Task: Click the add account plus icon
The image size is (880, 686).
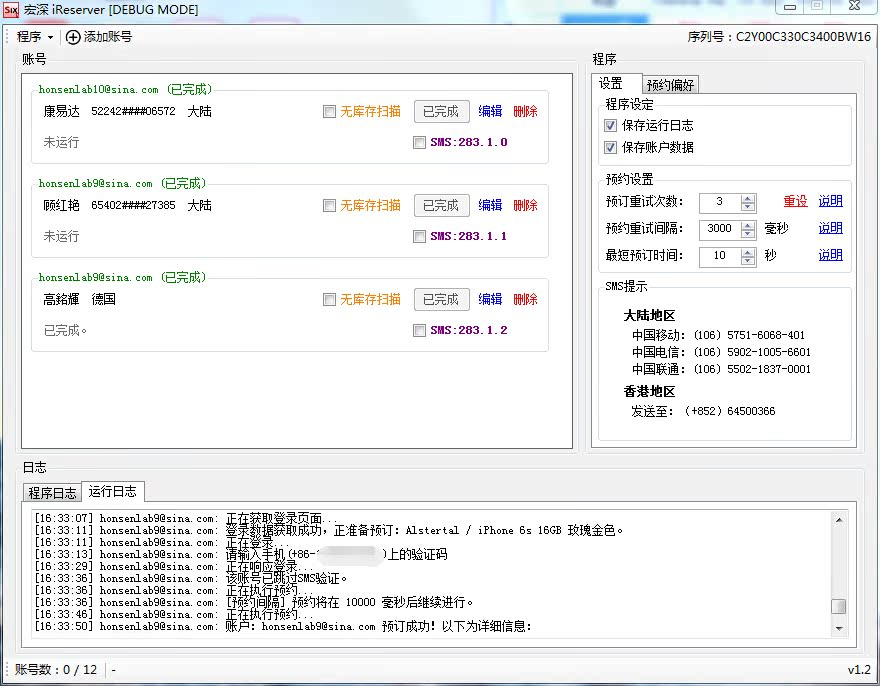Action: click(73, 37)
